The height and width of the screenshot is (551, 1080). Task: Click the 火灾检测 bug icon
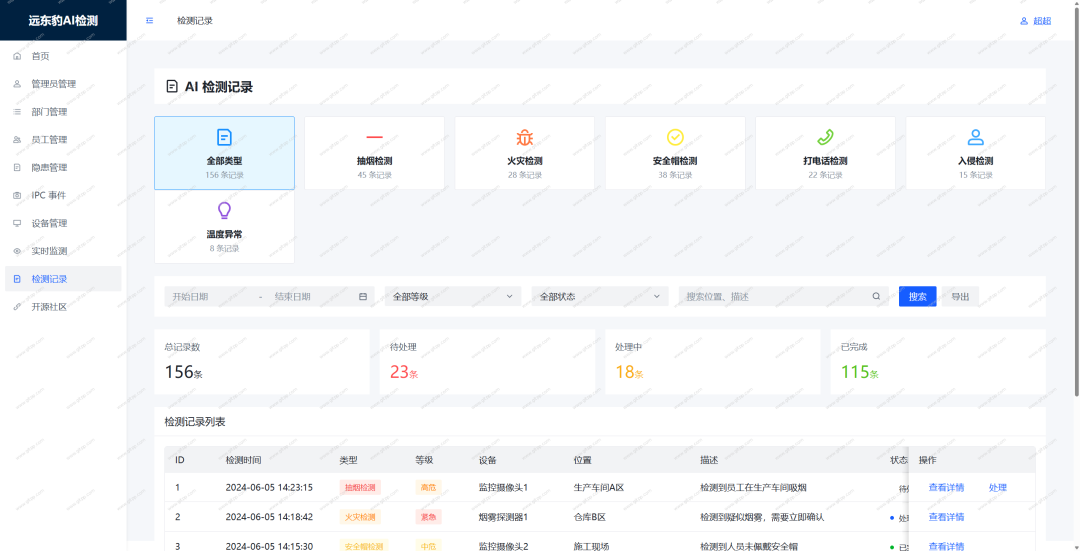[x=525, y=137]
